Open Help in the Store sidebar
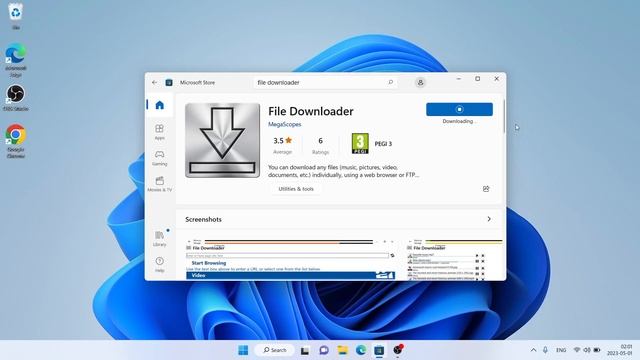This screenshot has width=640, height=360. tap(160, 264)
